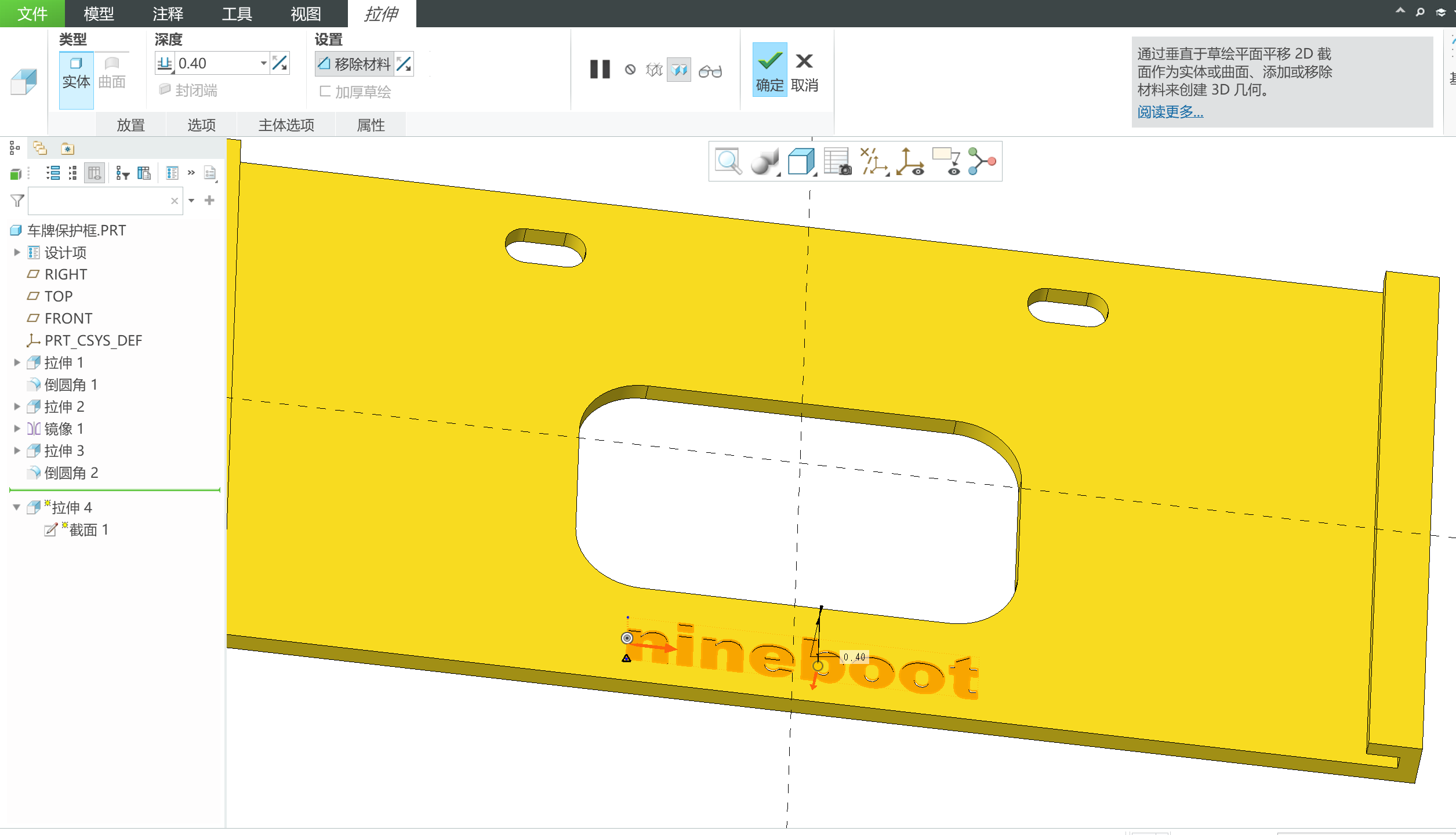The image size is (1456, 835).
Task: Open the 放置 placement tab
Action: [130, 125]
